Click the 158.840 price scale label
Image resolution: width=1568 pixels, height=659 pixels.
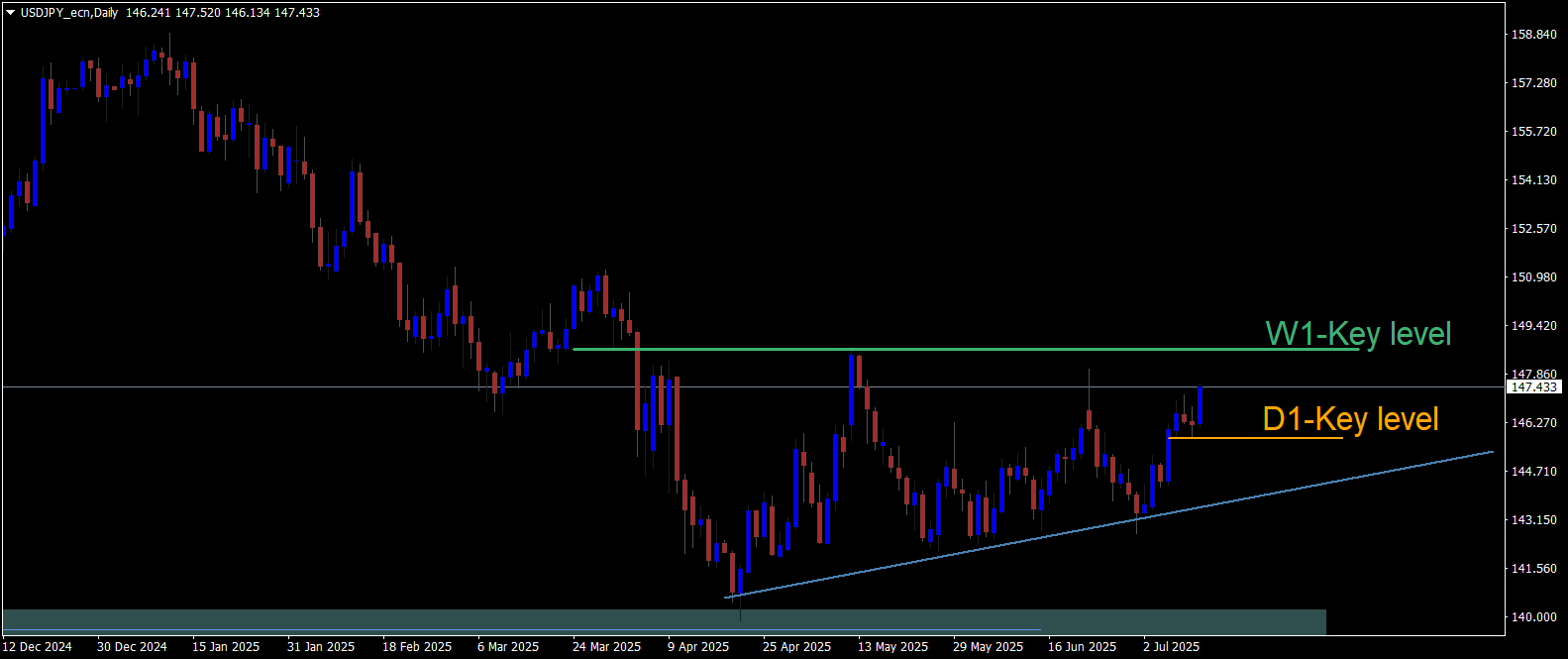[x=1533, y=35]
